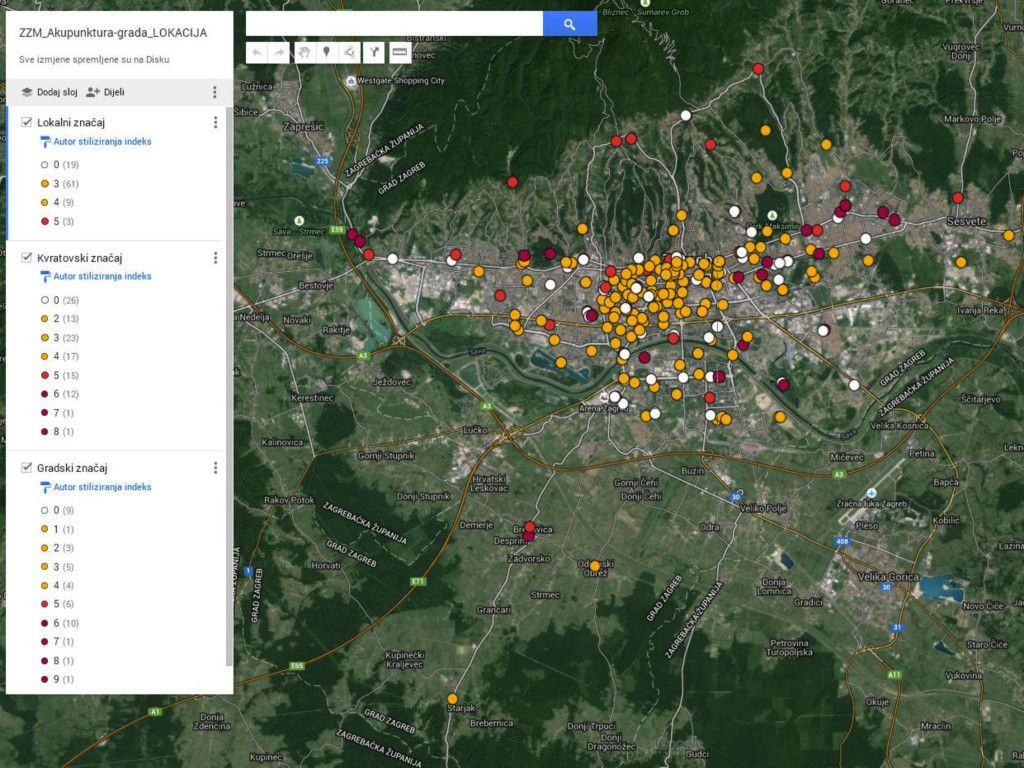Toggle Gradski značaj layer checkbox
Image resolution: width=1024 pixels, height=768 pixels.
(27, 468)
